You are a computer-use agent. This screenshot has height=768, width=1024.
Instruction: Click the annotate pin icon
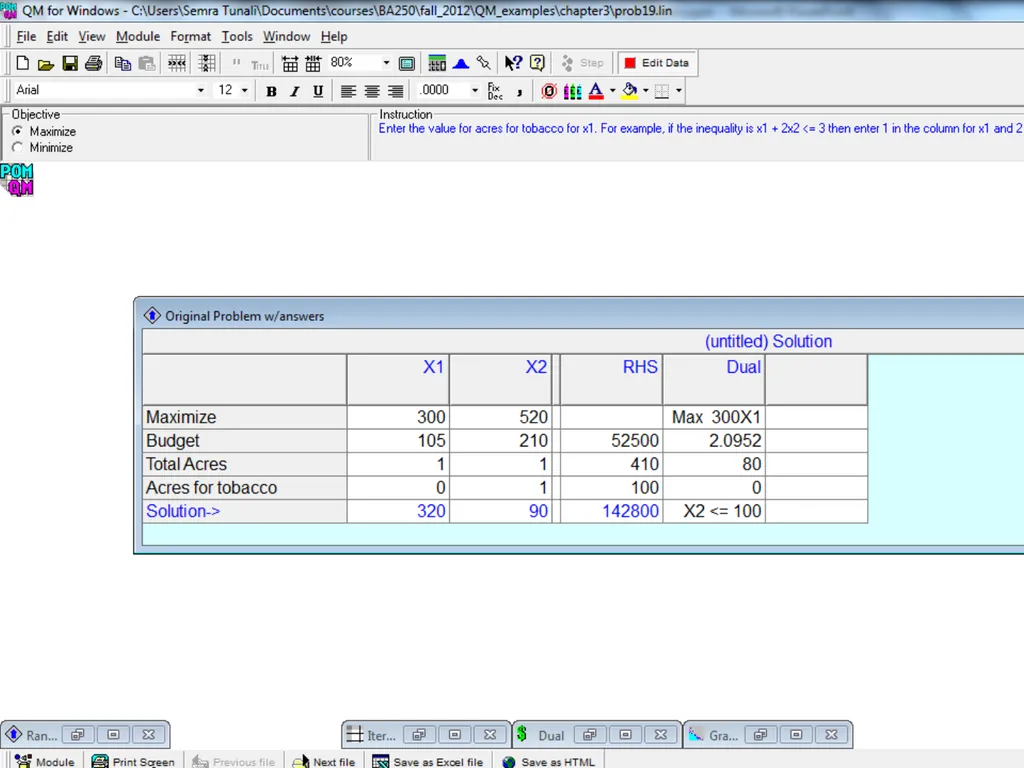coord(484,63)
